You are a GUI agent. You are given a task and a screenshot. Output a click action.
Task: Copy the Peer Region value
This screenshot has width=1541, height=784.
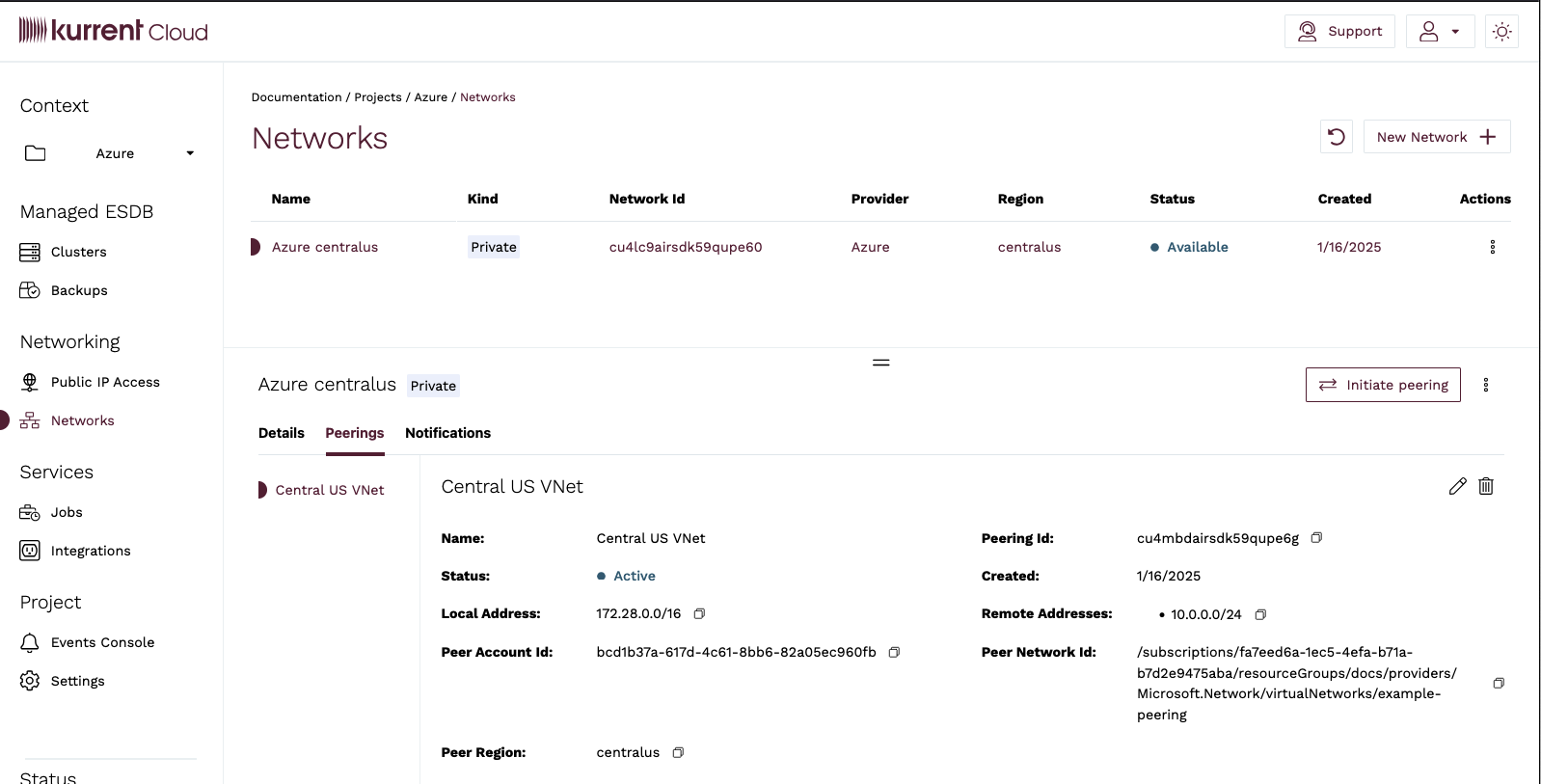(678, 753)
